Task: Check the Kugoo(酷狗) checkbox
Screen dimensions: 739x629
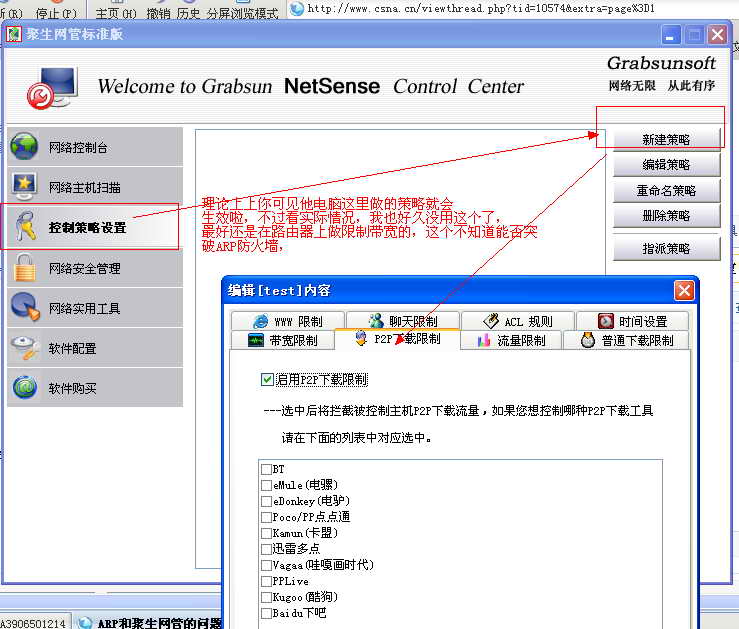Action: [x=266, y=597]
